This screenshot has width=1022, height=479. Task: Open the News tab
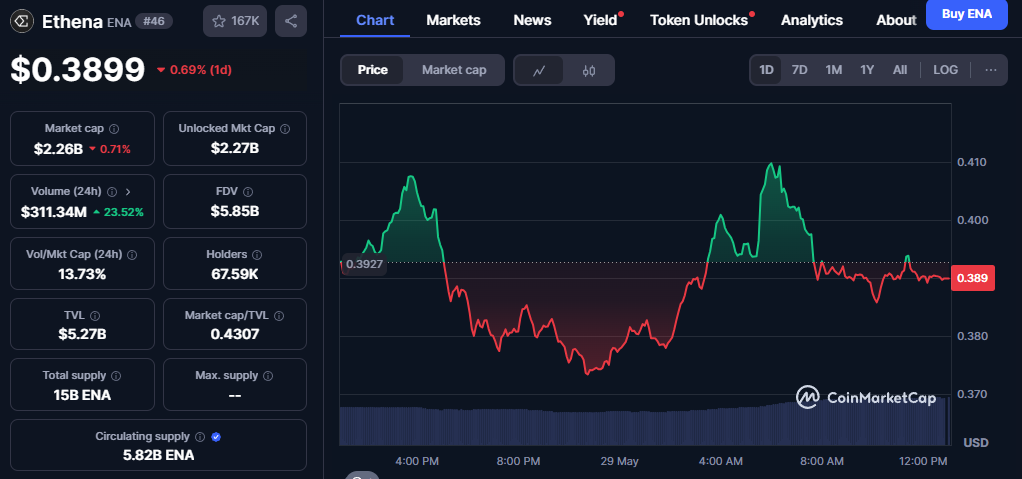532,20
